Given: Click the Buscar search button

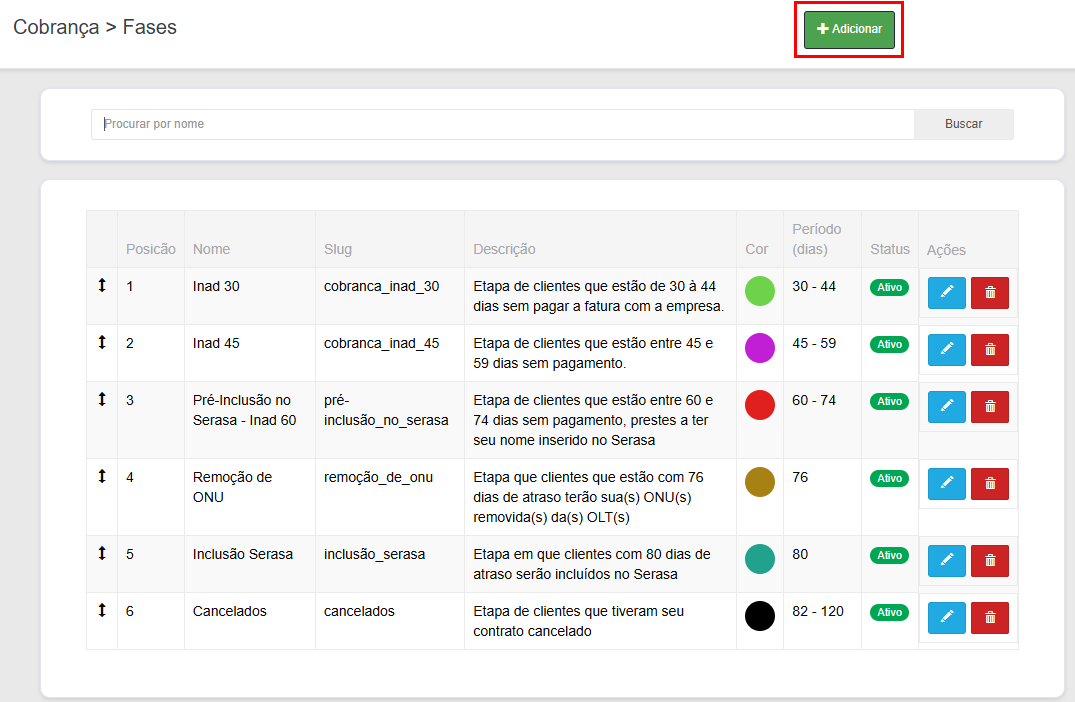Looking at the screenshot, I should (x=963, y=124).
